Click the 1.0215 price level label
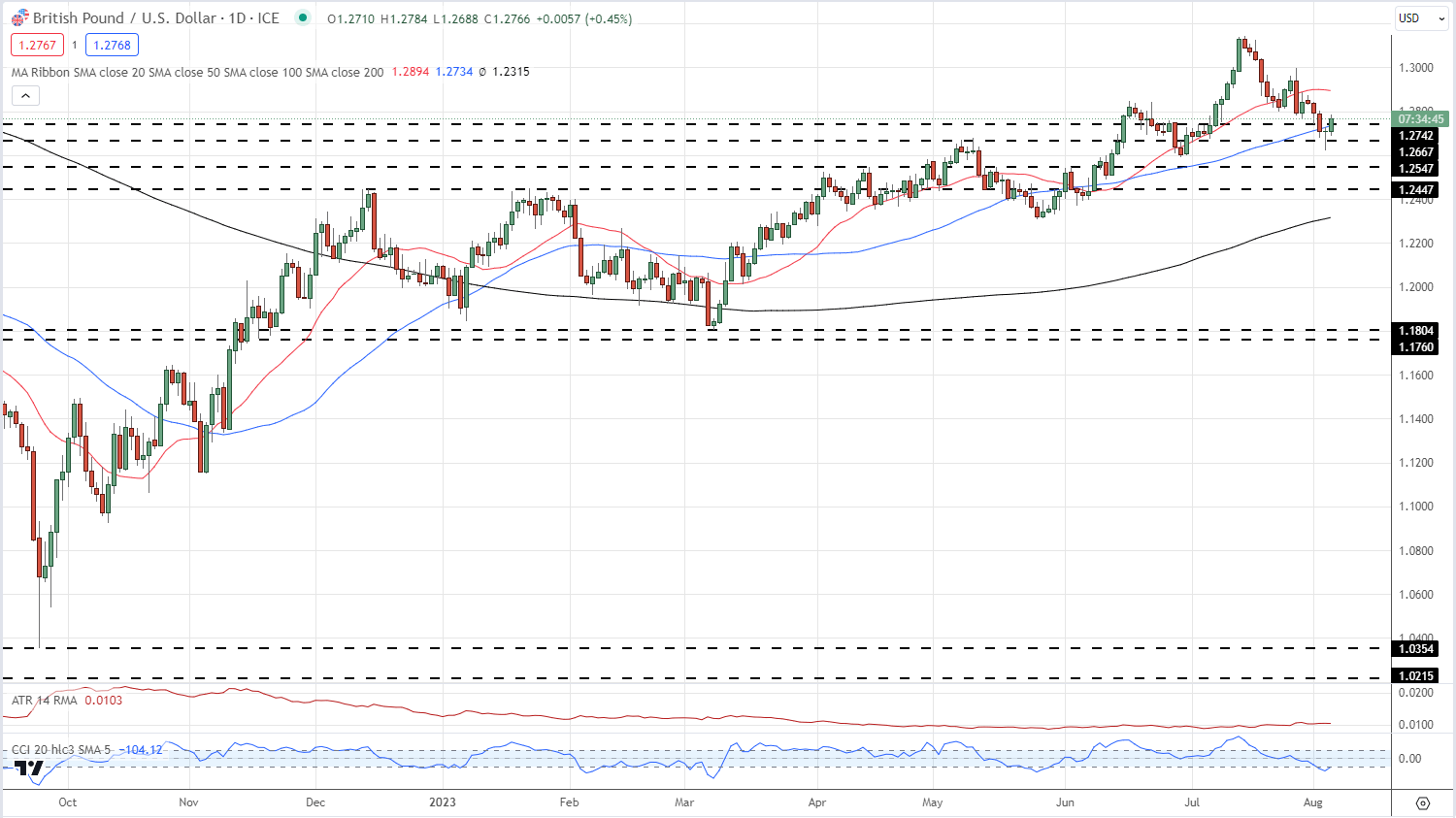 1416,676
